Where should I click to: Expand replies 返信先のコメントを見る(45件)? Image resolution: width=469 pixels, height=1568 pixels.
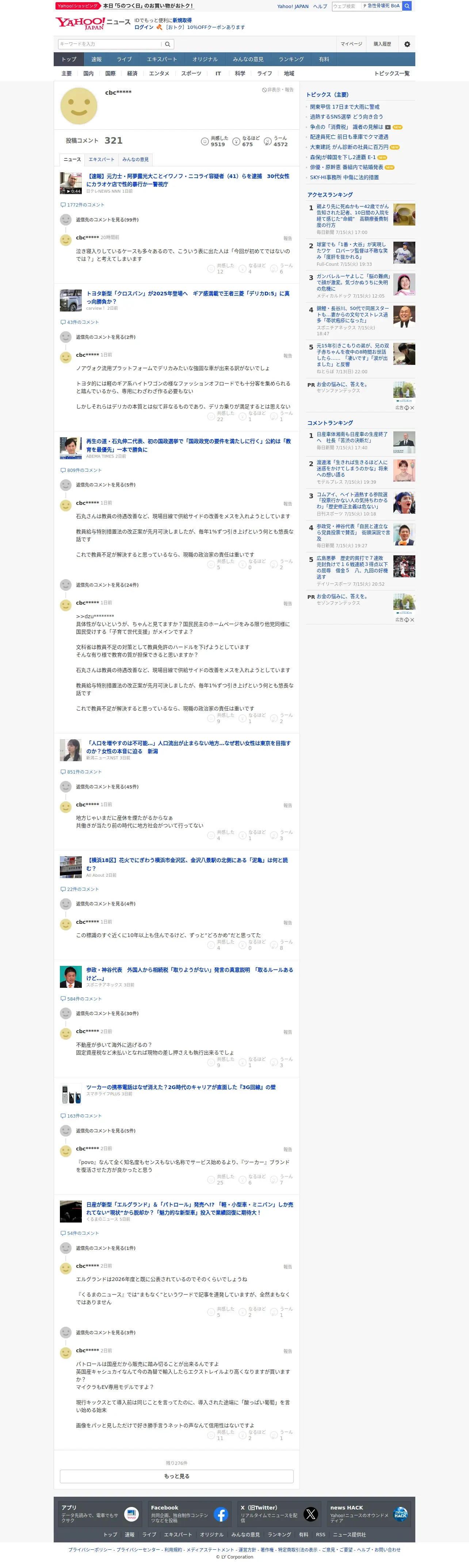point(107,786)
